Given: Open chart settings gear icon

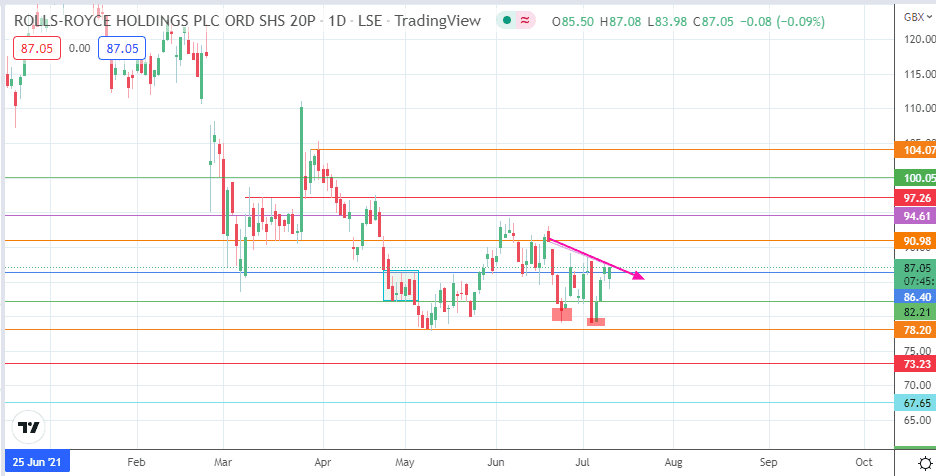Looking at the screenshot, I should [925, 462].
